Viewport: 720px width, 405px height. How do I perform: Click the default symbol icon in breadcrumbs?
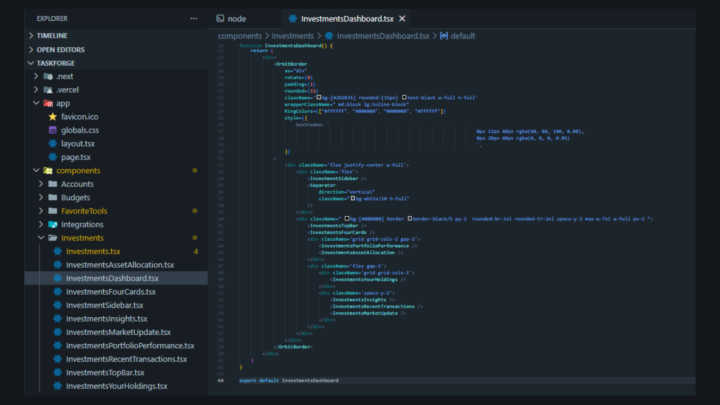point(444,36)
